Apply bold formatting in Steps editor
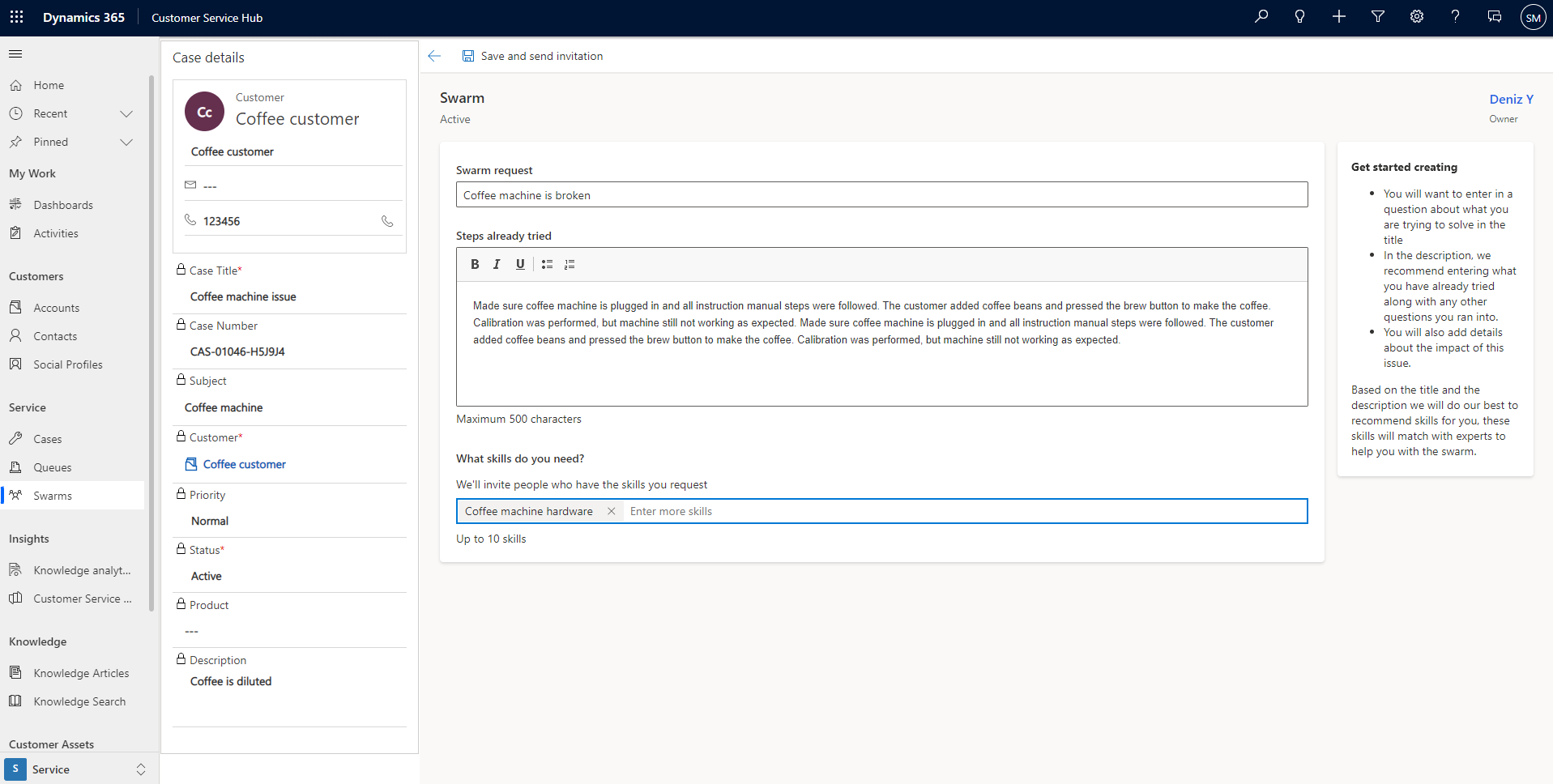1553x784 pixels. [475, 264]
